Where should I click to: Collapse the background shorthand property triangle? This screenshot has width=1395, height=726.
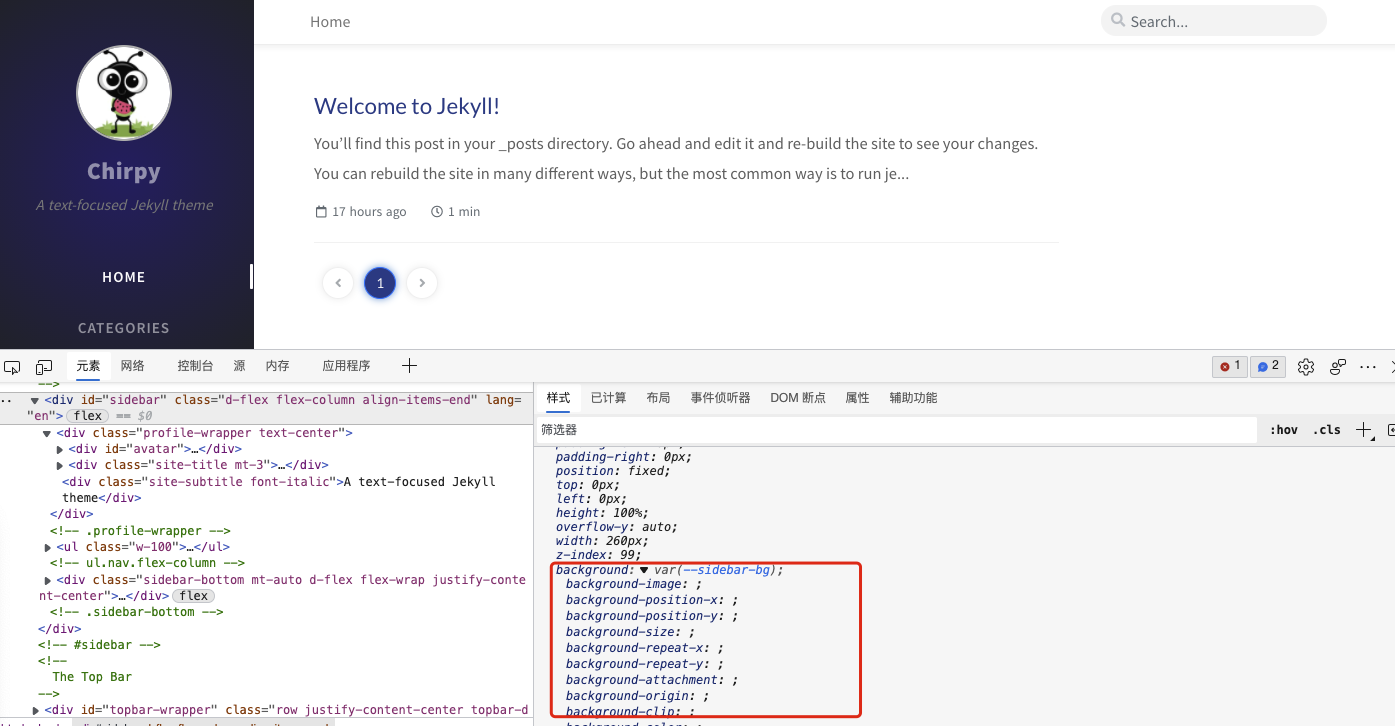644,570
